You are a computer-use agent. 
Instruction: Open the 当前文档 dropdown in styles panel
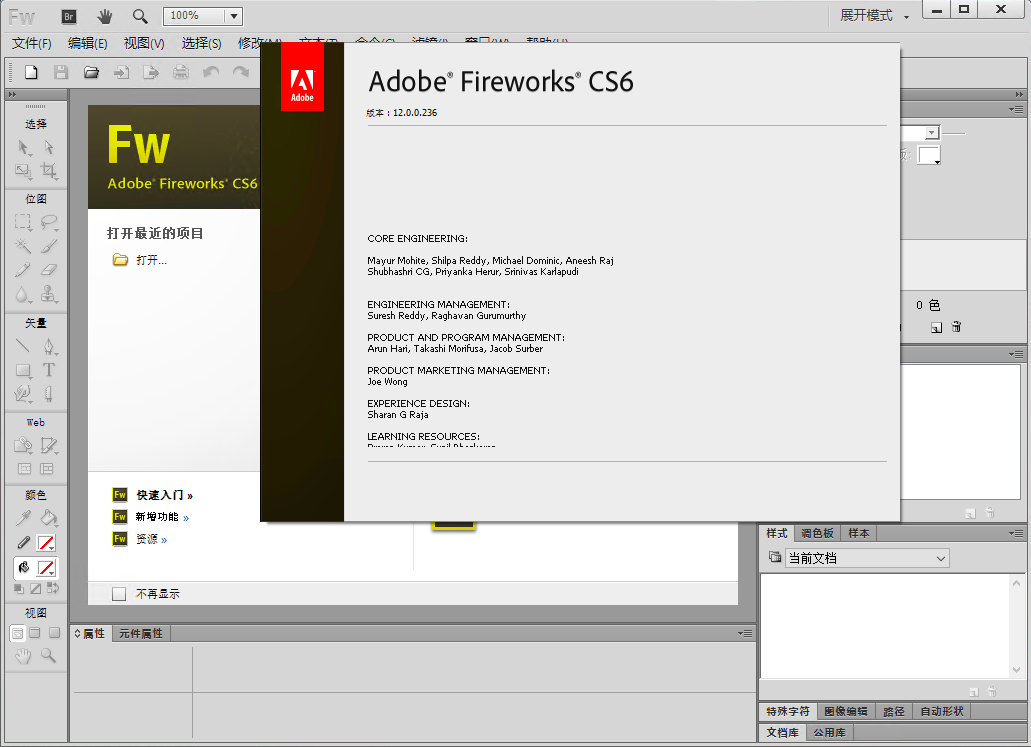pyautogui.click(x=868, y=558)
